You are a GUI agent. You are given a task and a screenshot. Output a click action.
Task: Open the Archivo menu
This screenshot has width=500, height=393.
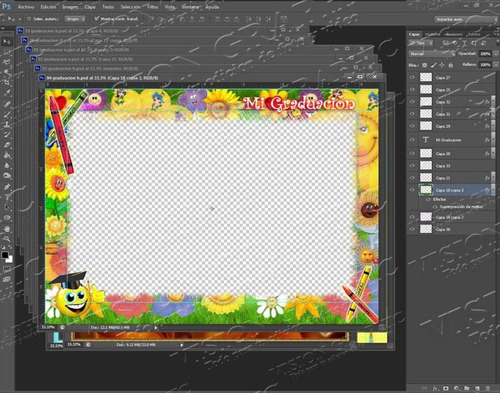tap(26, 7)
